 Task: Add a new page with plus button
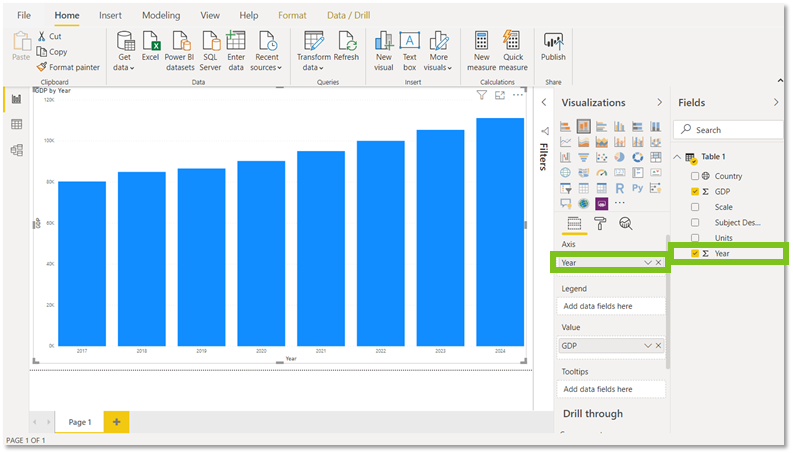(116, 422)
